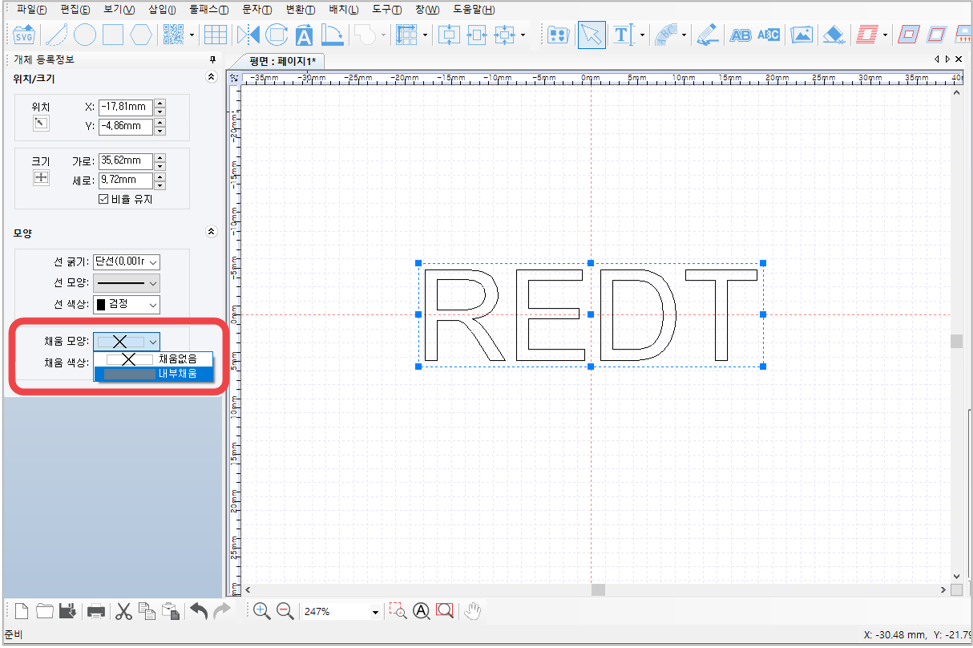Undo the last action

[199, 611]
